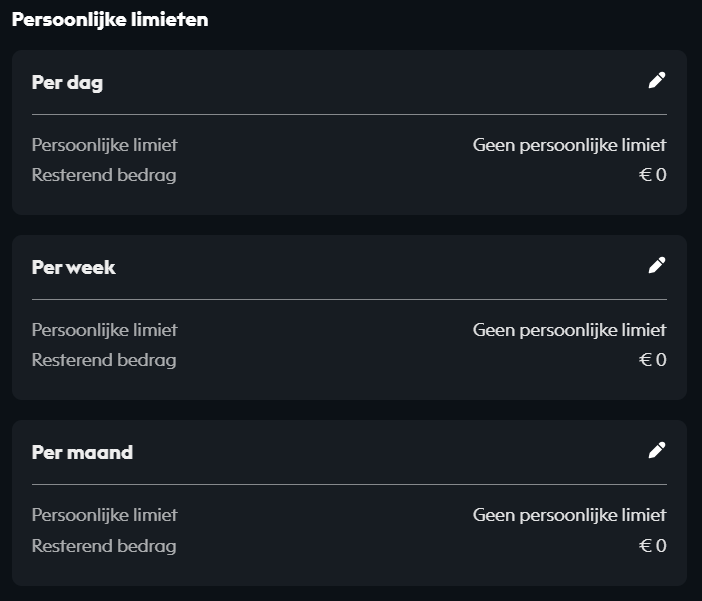
Task: Click the Persoonlijke limiet label under Per maand
Action: click(x=104, y=515)
